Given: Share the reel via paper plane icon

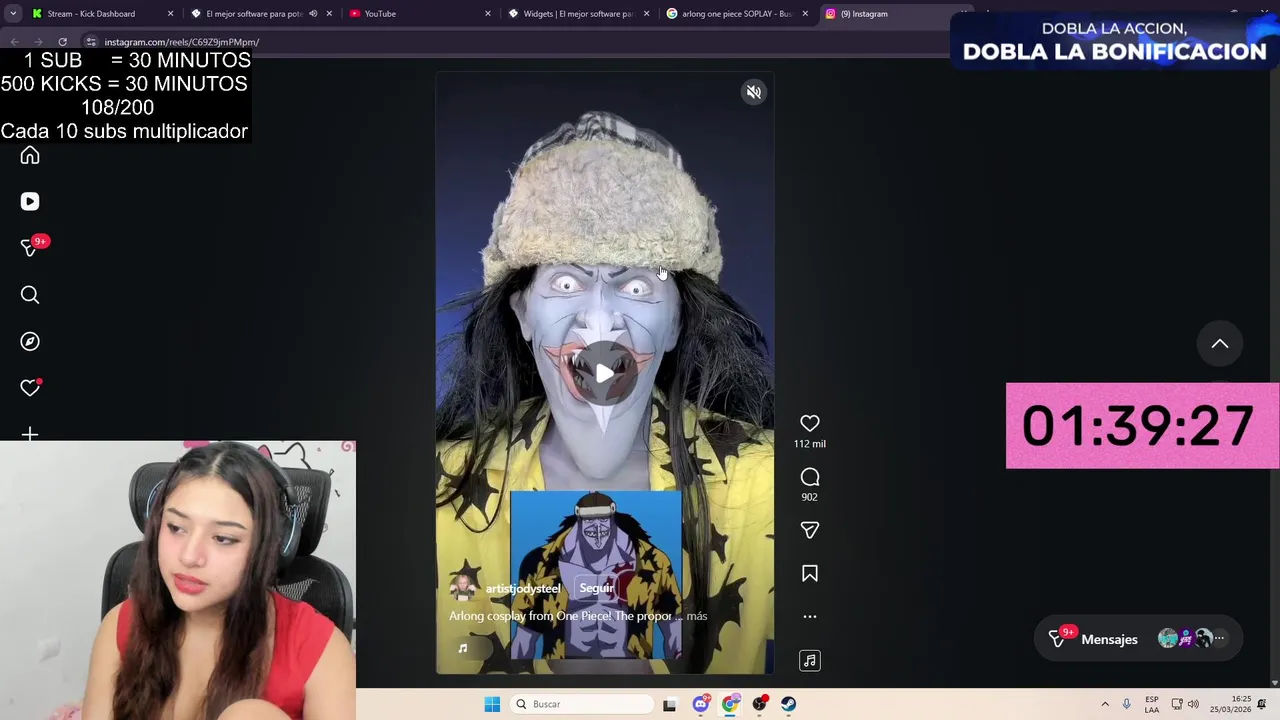Looking at the screenshot, I should [x=810, y=530].
